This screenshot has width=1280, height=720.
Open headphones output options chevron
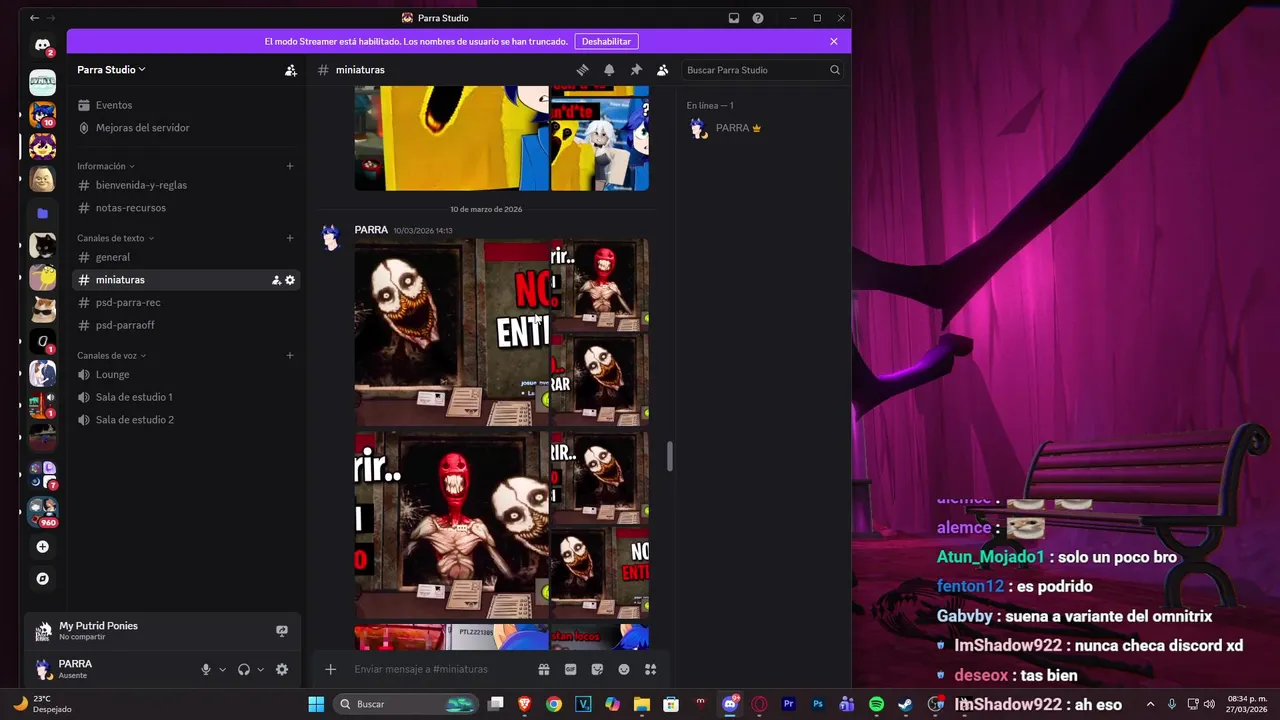[x=260, y=669]
